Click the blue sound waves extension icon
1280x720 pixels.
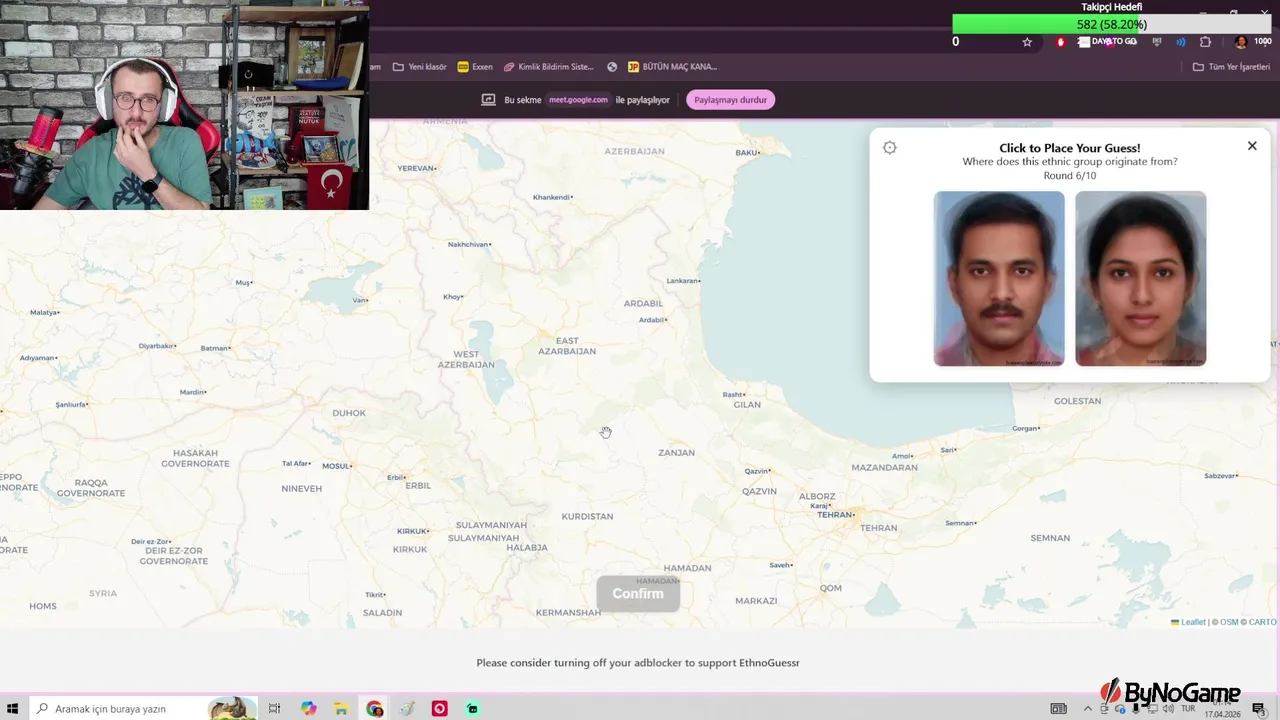pyautogui.click(x=1181, y=42)
